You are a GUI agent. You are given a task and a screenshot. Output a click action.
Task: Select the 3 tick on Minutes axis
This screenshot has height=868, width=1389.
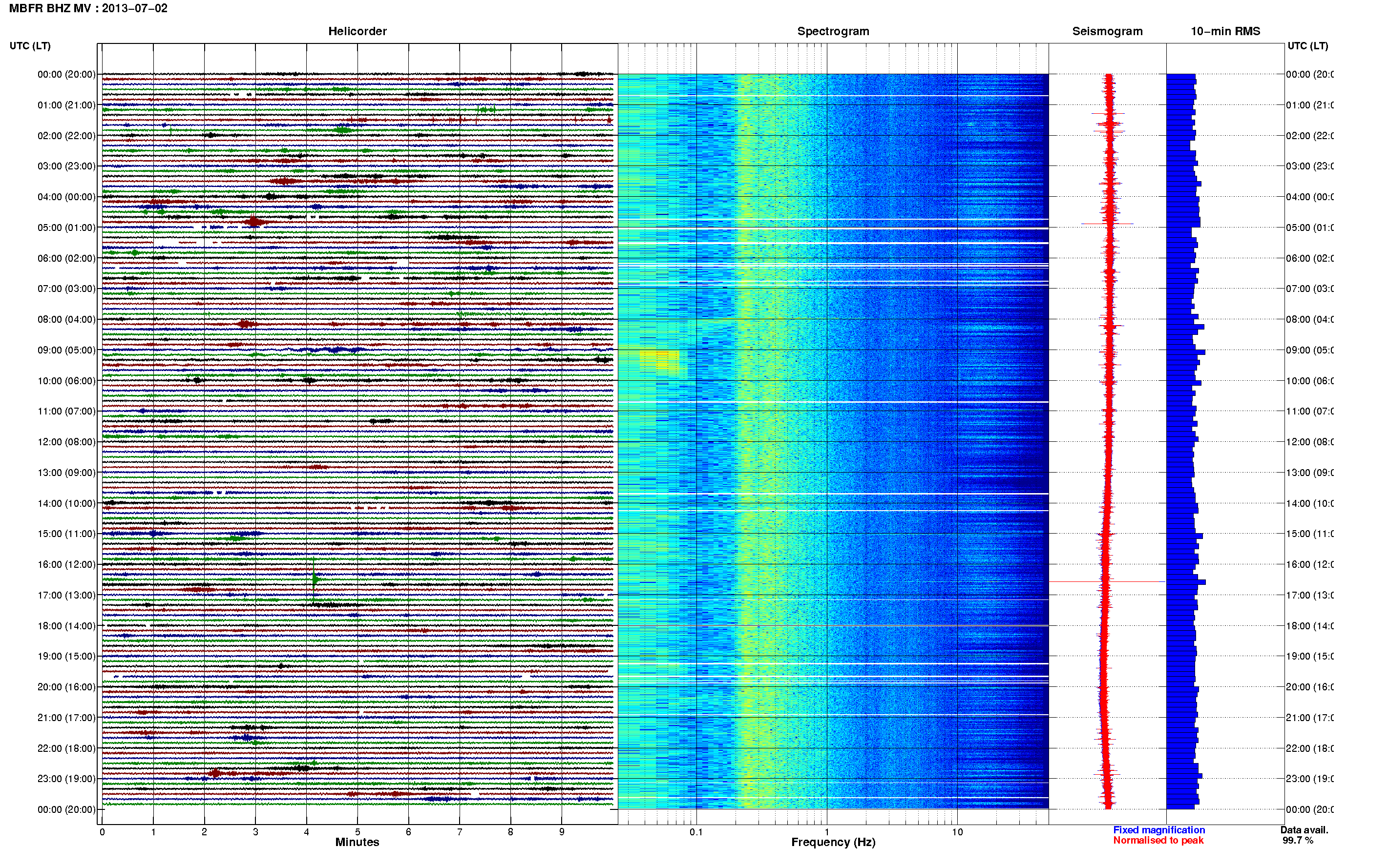[255, 832]
